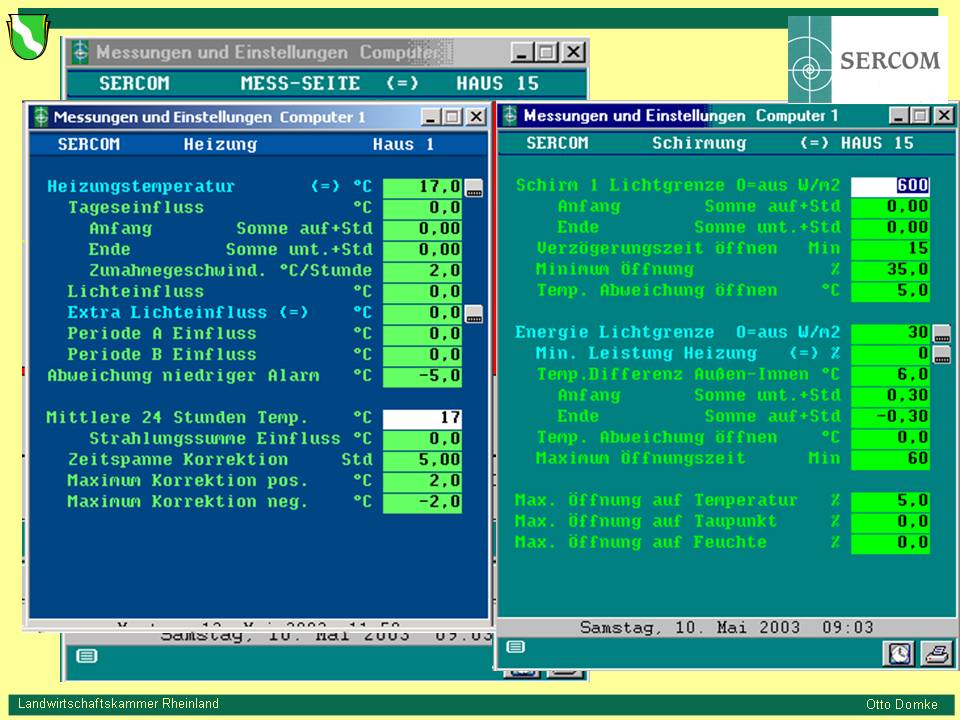Viewport: 960px width, 720px height.
Task: Open the list icon in MESS-SEITE window footer
Action: pyautogui.click(x=87, y=656)
